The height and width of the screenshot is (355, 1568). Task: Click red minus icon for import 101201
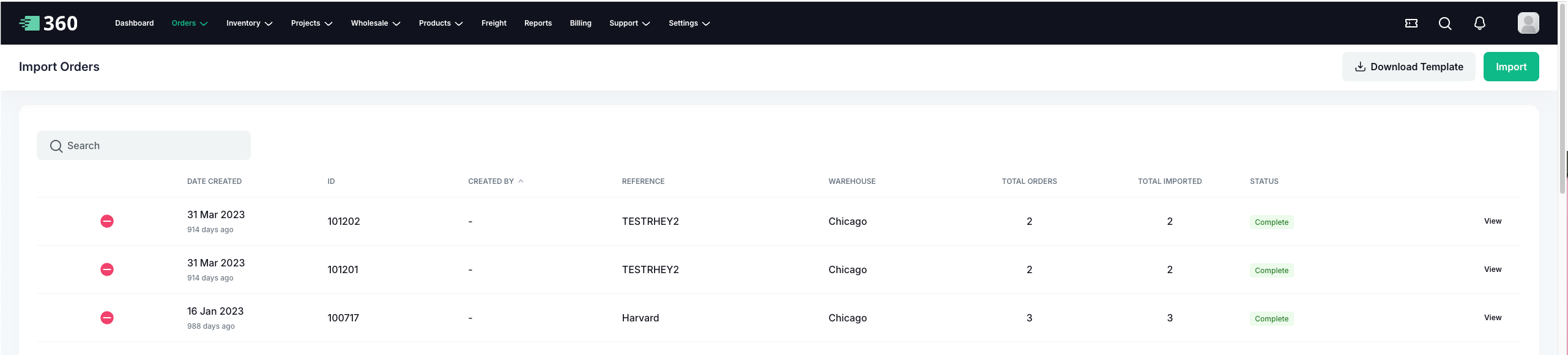click(107, 269)
